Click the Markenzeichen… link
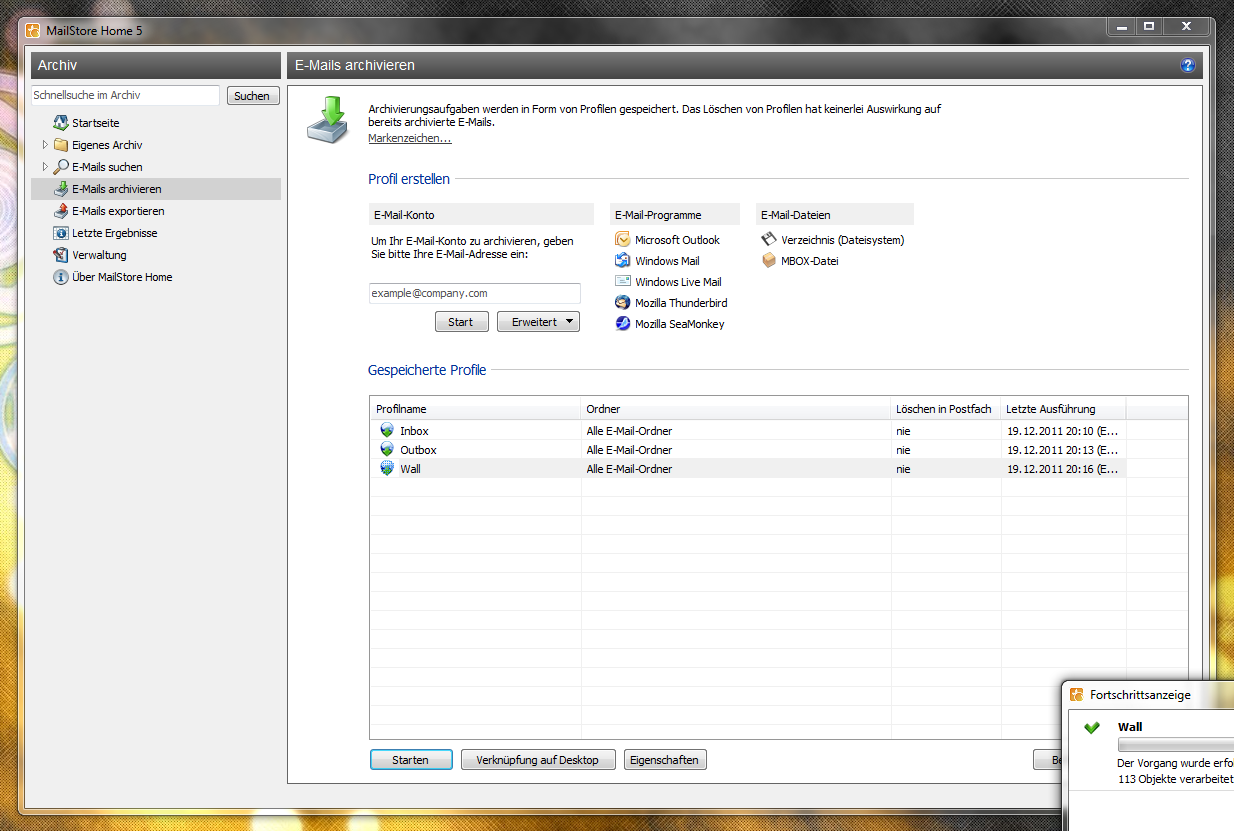1234x831 pixels. (x=409, y=138)
